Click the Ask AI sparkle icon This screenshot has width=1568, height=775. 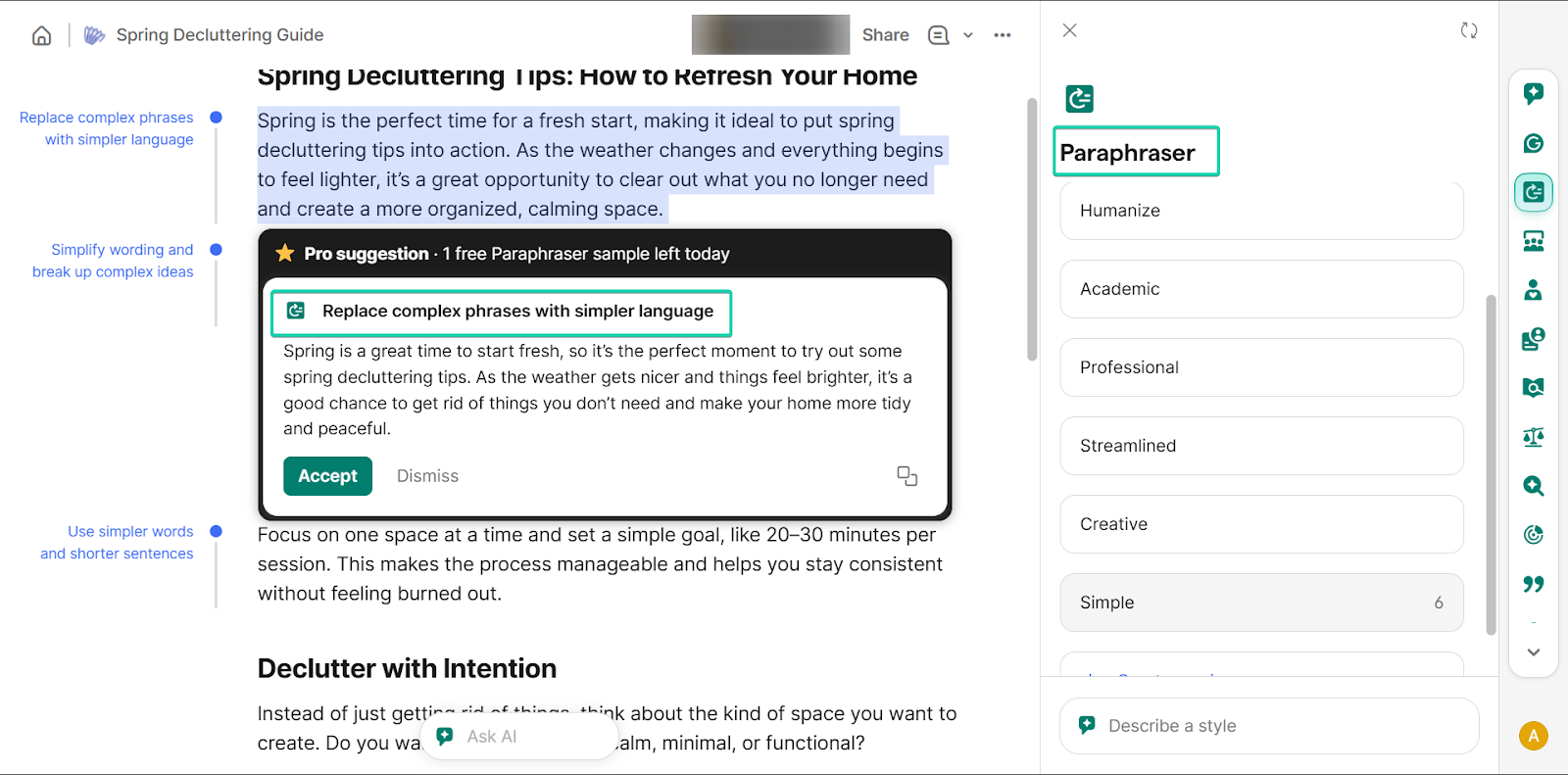click(x=445, y=736)
